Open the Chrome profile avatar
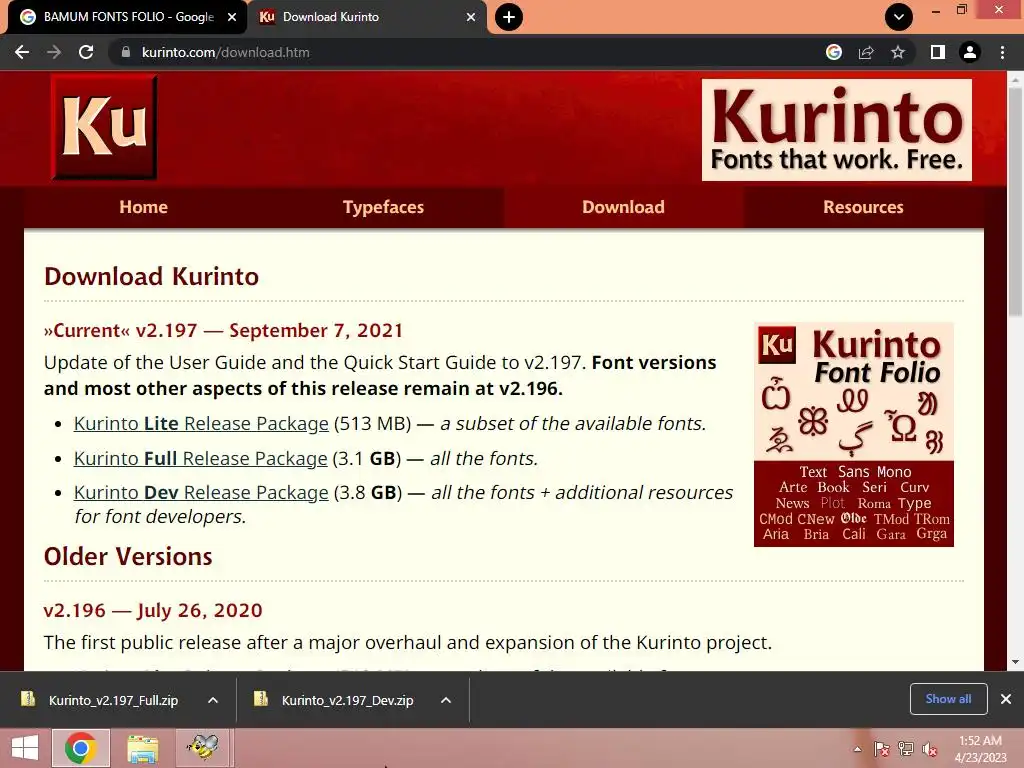This screenshot has height=768, width=1024. pos(970,52)
